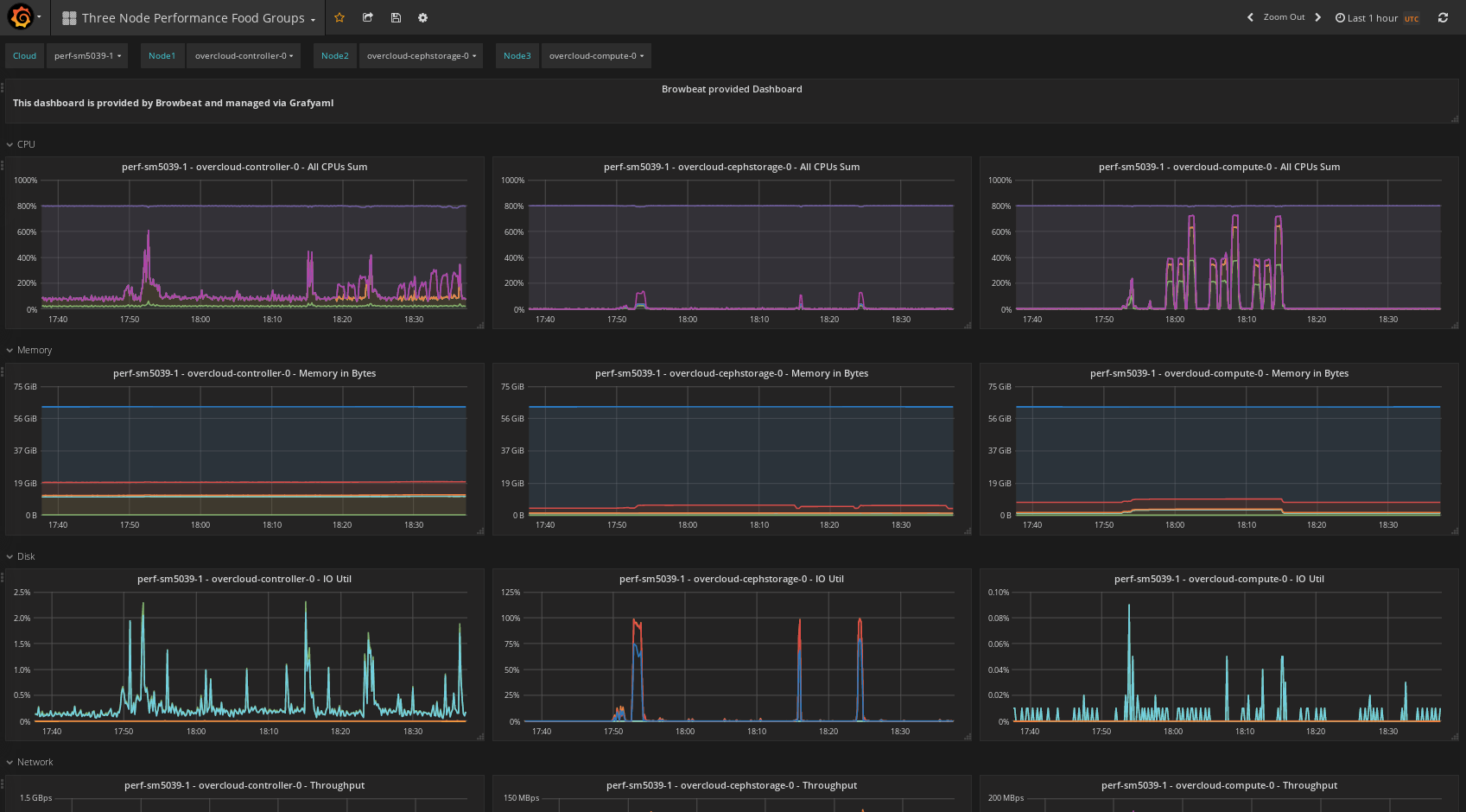Open dashboard settings gear icon
Screen dimensions: 1466x812
point(422,17)
